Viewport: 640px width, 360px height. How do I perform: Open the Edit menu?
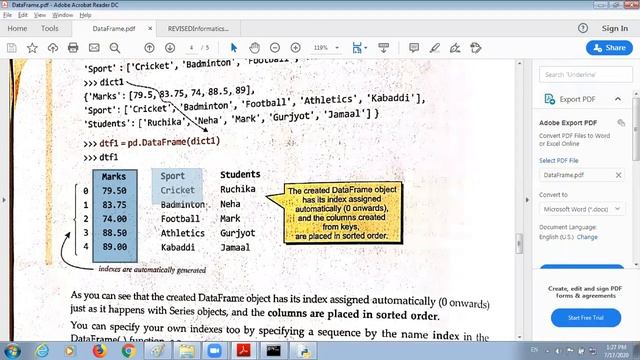[22, 15]
